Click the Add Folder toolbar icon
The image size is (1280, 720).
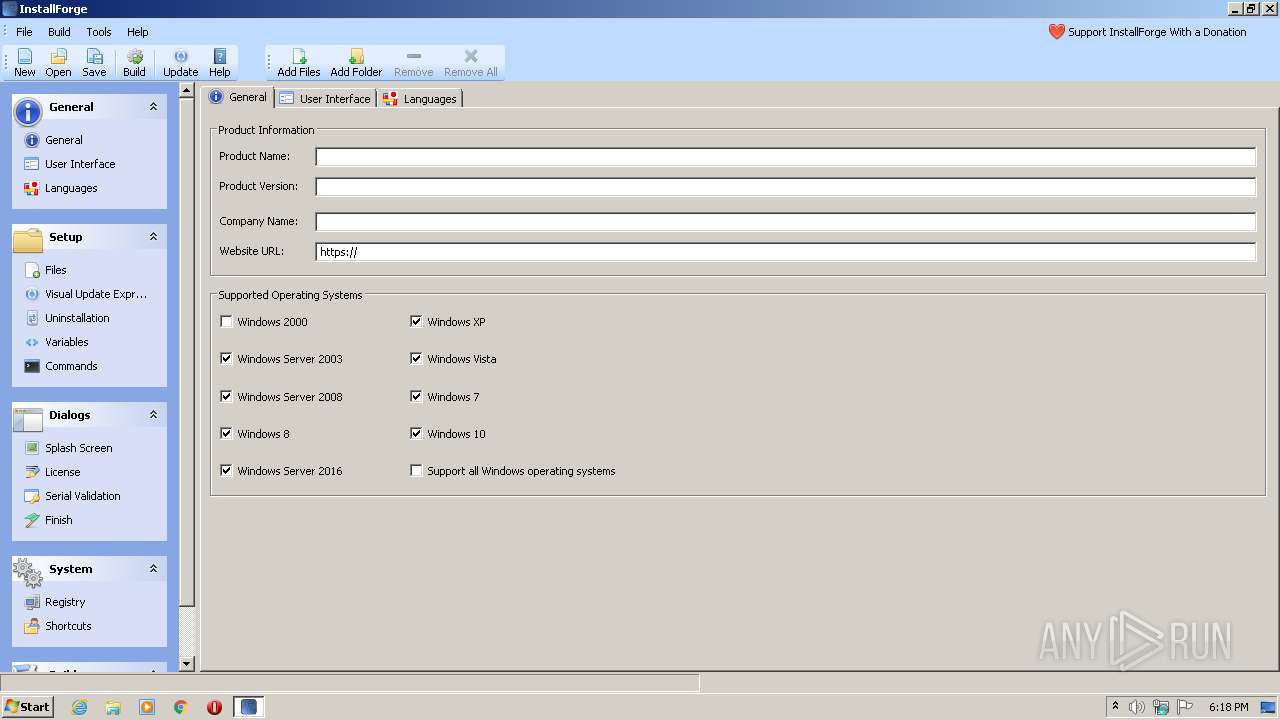(356, 63)
